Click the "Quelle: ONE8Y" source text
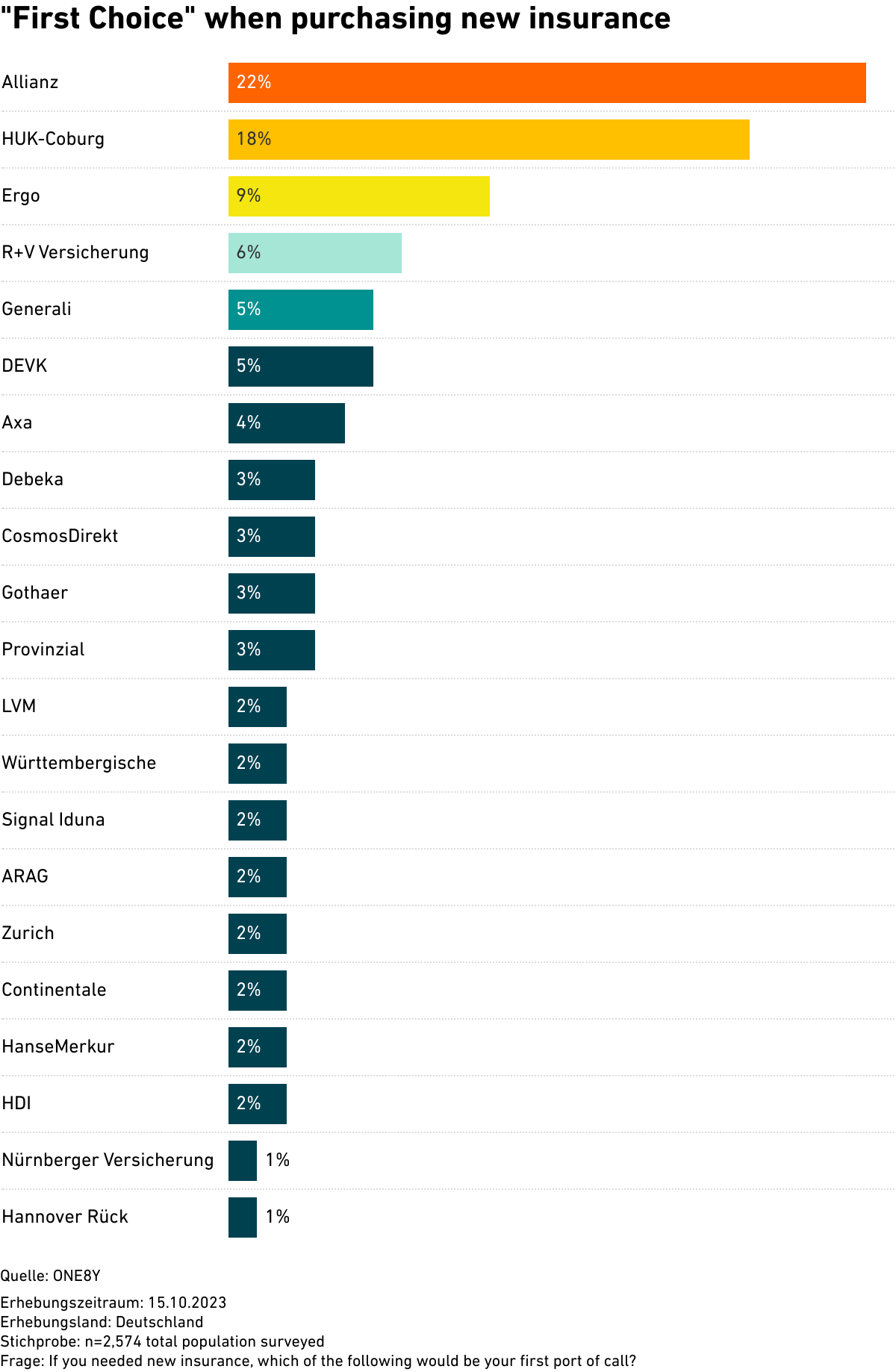The height and width of the screenshot is (1372, 896). pos(51,1276)
